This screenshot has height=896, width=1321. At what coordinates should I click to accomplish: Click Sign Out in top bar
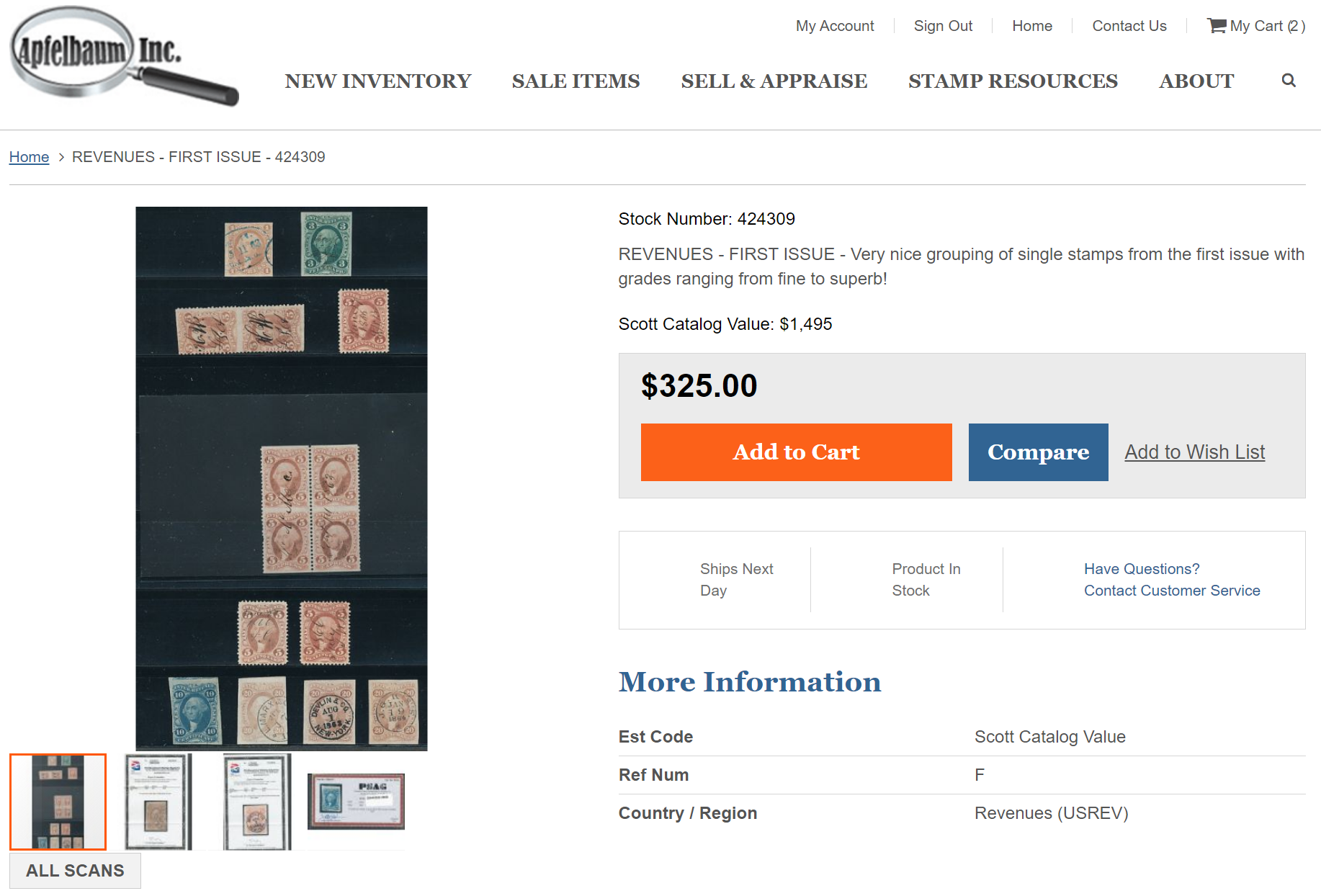point(942,26)
